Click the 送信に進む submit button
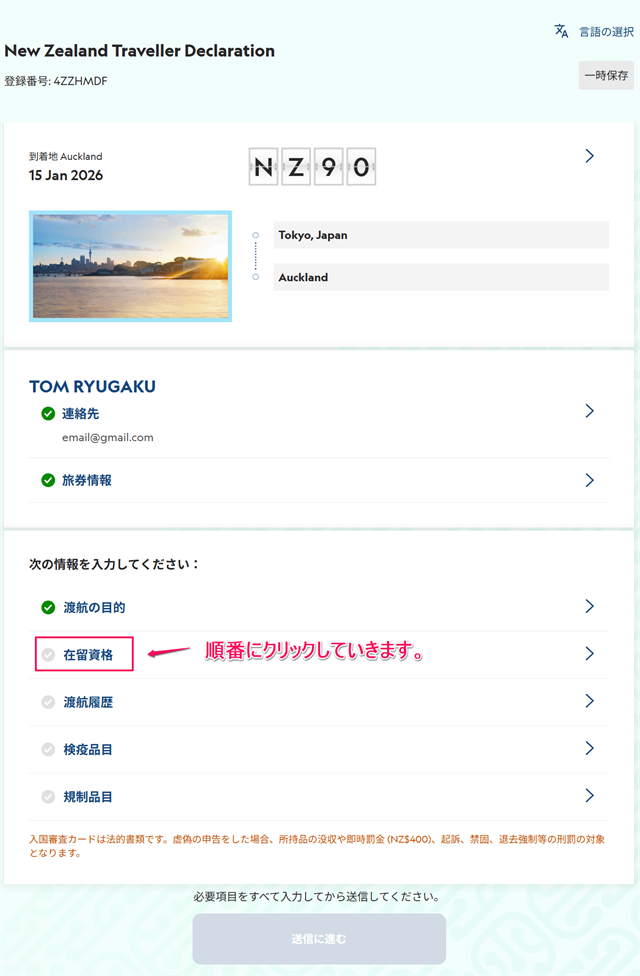 click(x=319, y=939)
